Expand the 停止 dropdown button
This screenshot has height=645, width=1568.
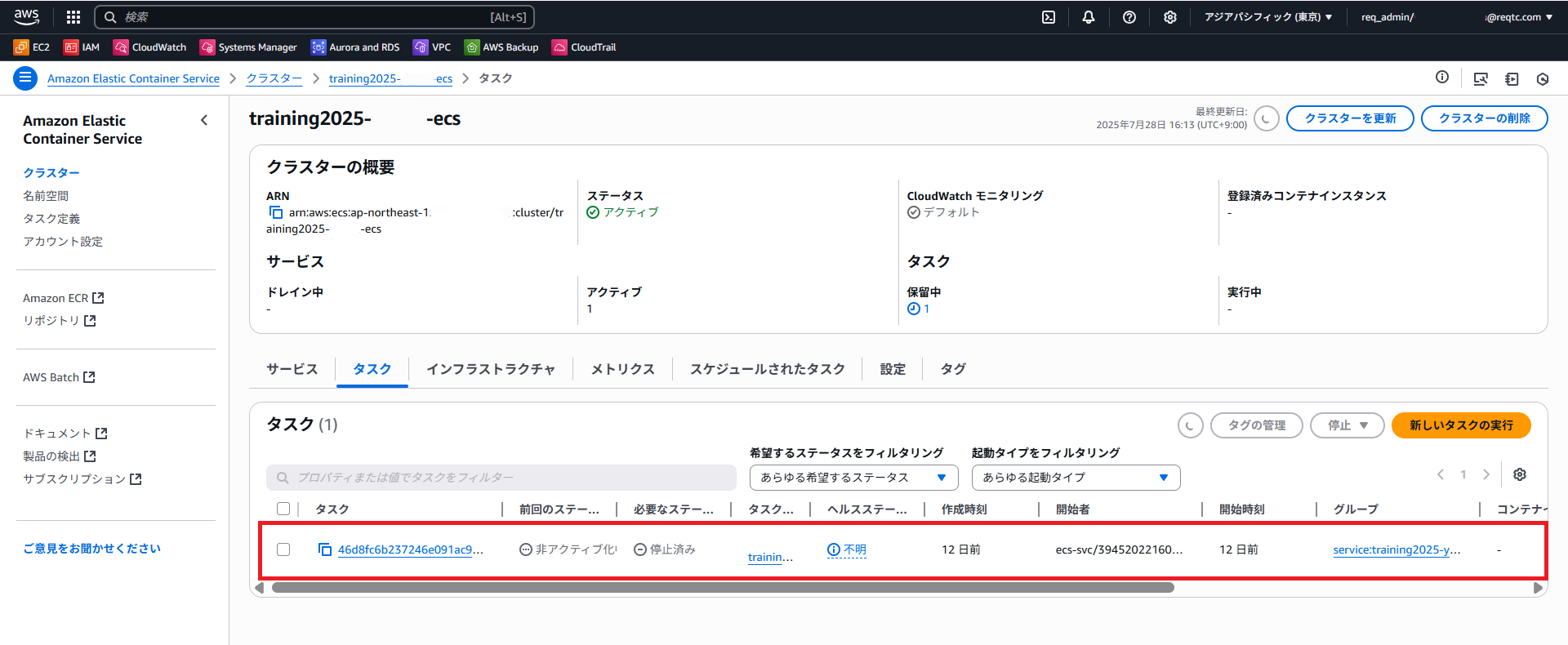pos(1347,425)
